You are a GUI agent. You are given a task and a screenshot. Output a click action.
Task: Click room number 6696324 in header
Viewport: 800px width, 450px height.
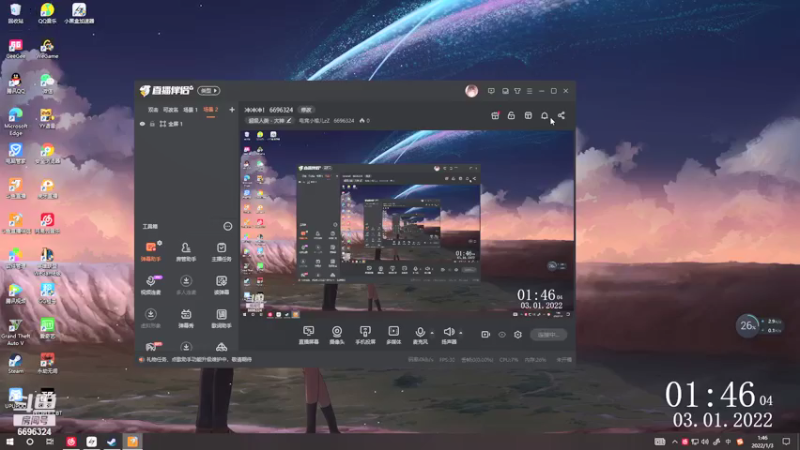(281, 110)
